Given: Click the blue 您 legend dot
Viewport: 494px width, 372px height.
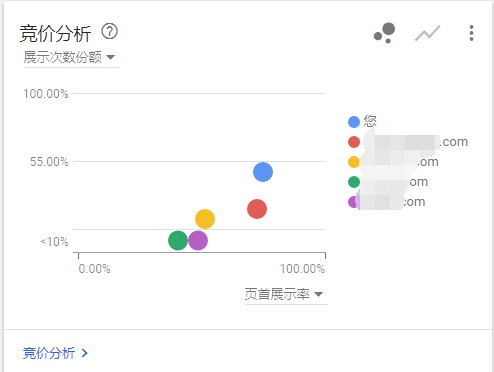Looking at the screenshot, I should pyautogui.click(x=354, y=122).
